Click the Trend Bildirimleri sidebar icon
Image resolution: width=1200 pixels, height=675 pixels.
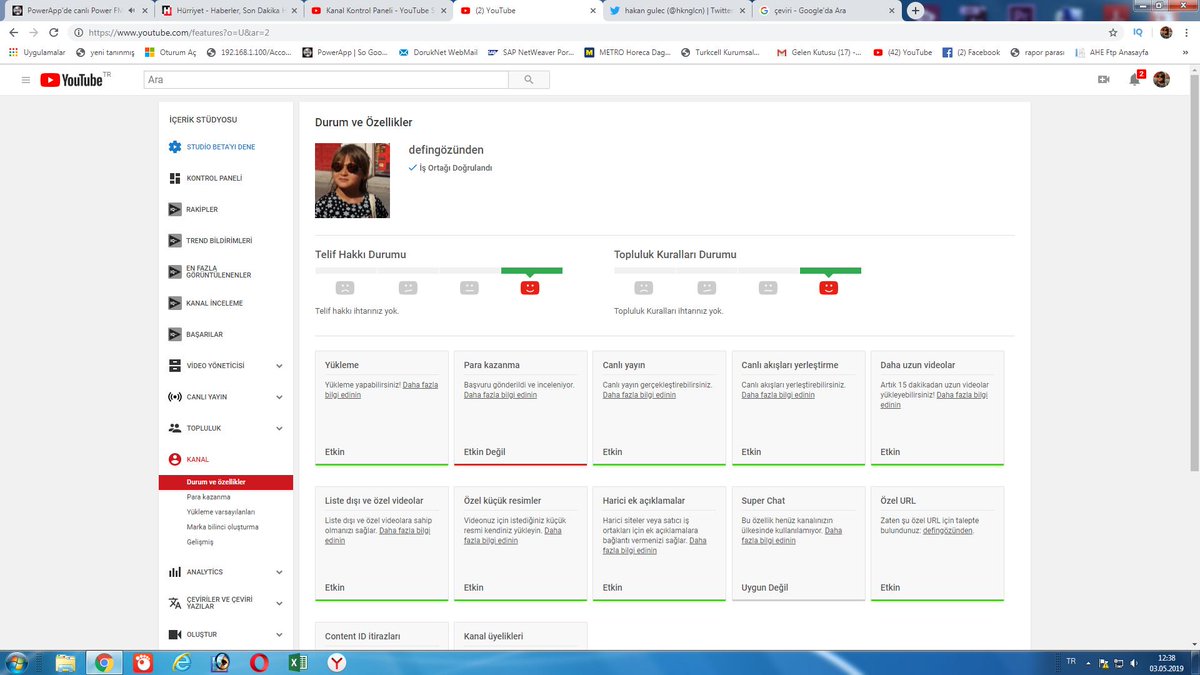(x=175, y=241)
